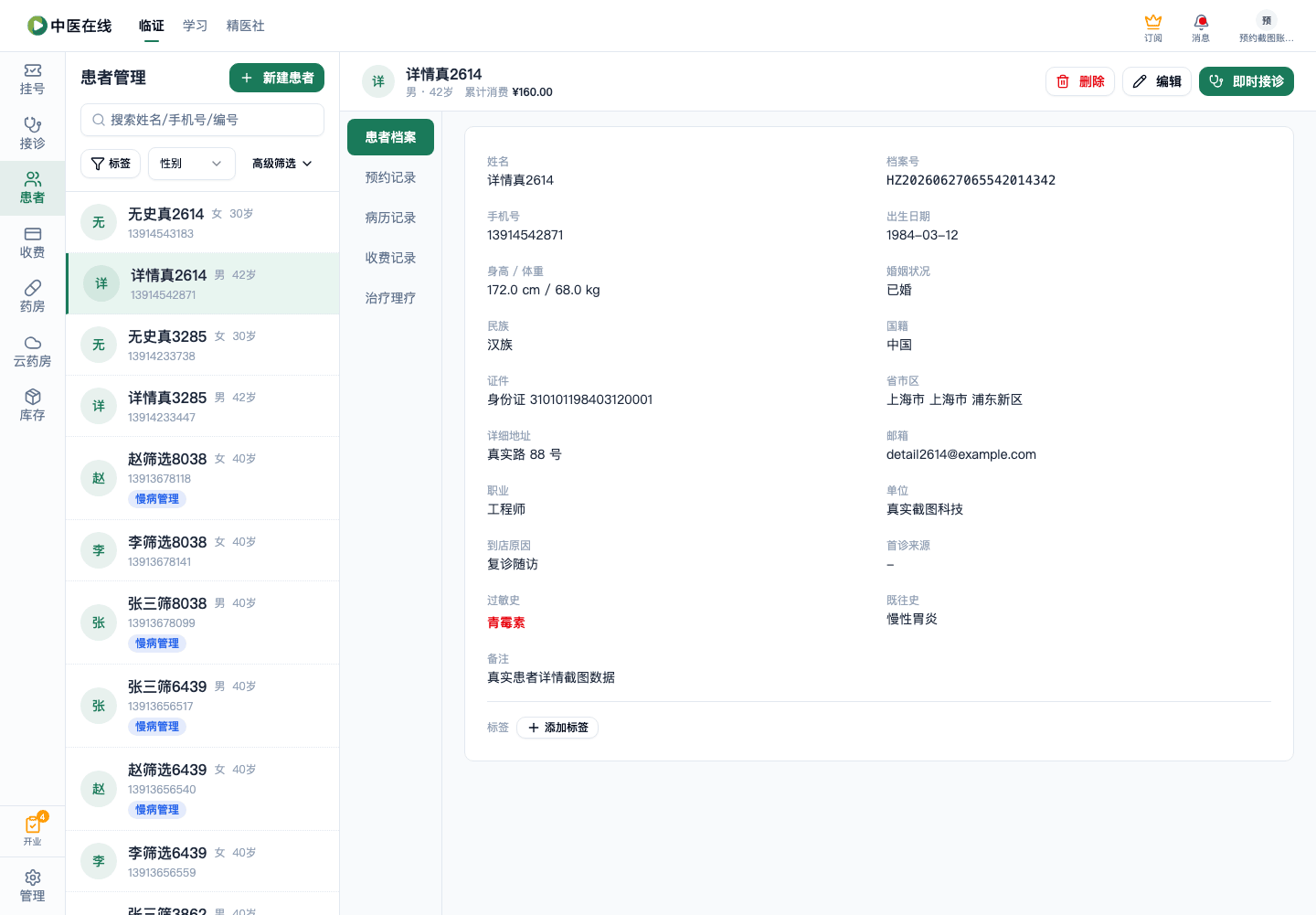1316x915 pixels.
Task: Open 接诊 consultation in sidebar
Action: point(32,133)
